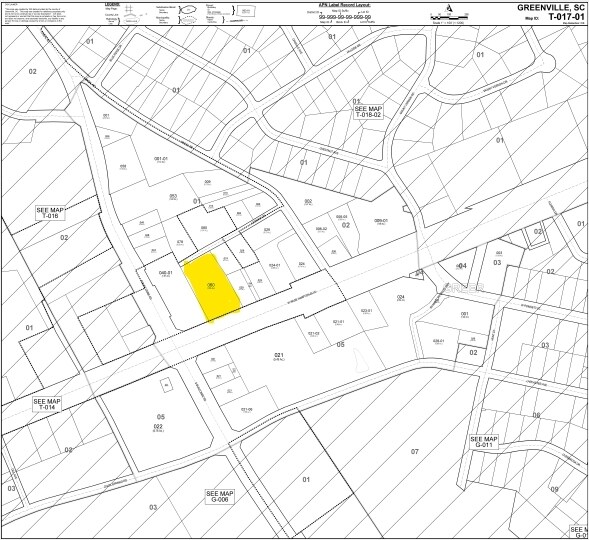589x540 pixels.
Task: Click the yellow highlighted parcel 050
Action: (212, 287)
